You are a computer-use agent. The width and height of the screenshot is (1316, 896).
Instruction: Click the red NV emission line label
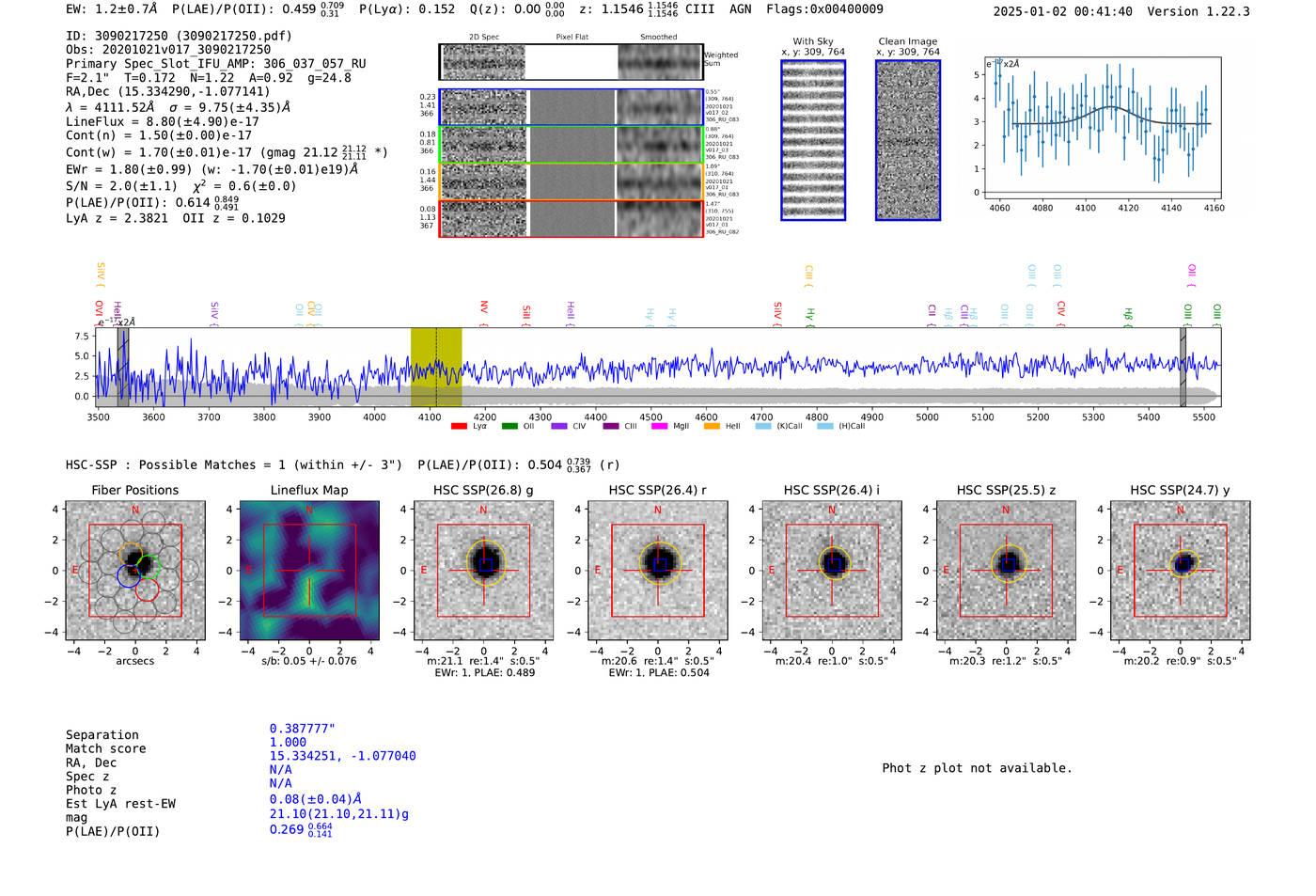pos(484,309)
